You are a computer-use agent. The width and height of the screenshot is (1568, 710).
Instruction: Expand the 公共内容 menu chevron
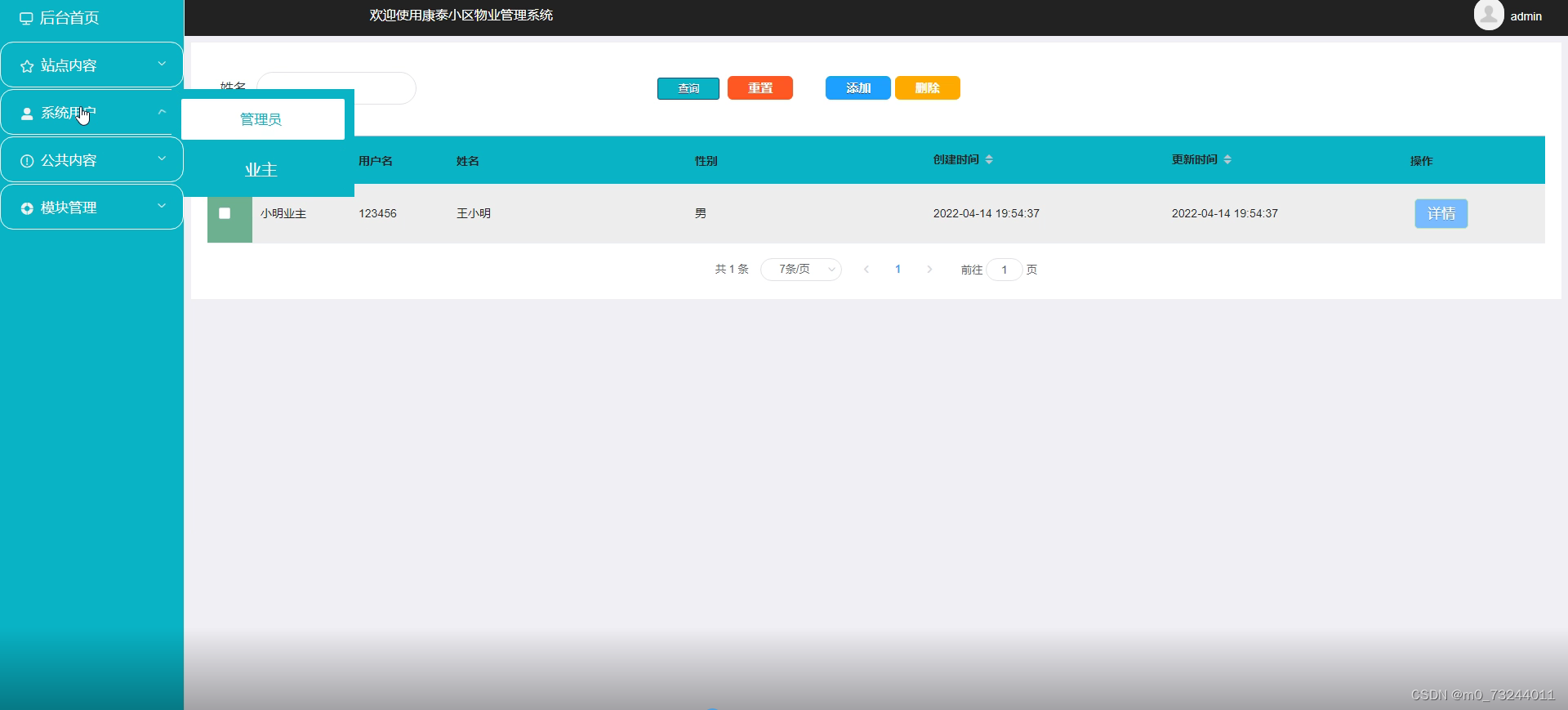(x=162, y=159)
